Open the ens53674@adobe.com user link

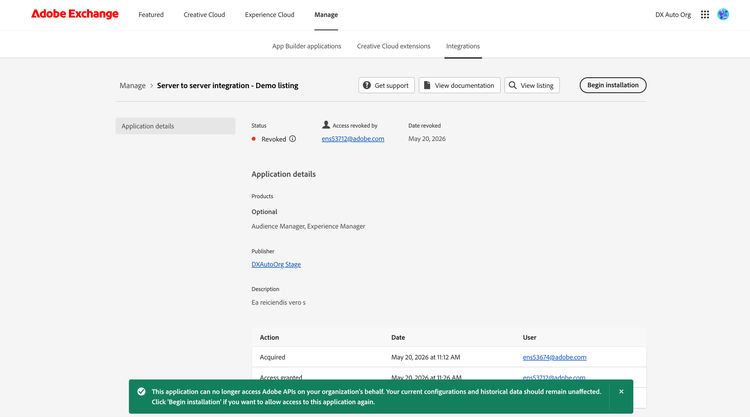554,357
